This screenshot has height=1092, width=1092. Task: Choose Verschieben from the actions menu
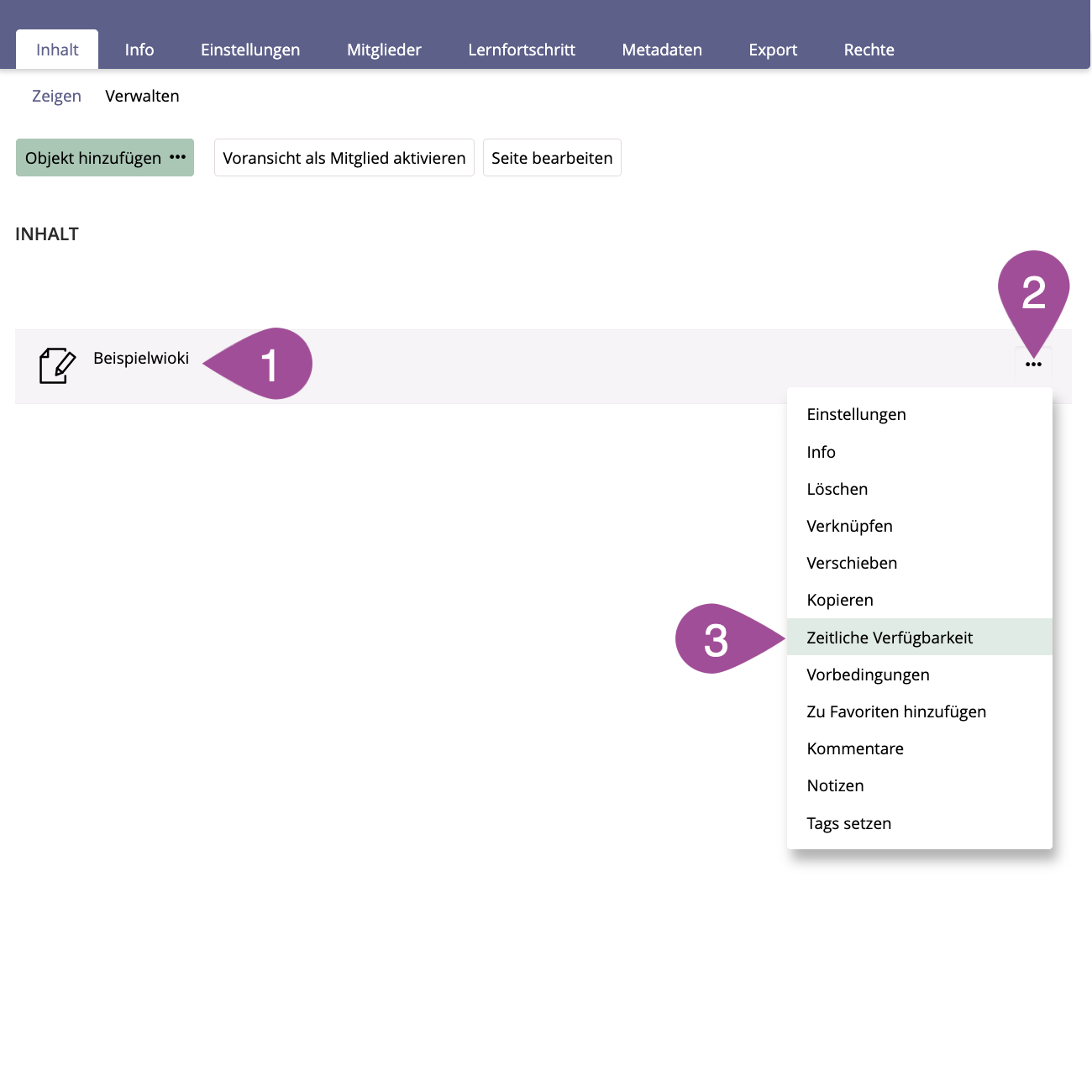pos(852,563)
